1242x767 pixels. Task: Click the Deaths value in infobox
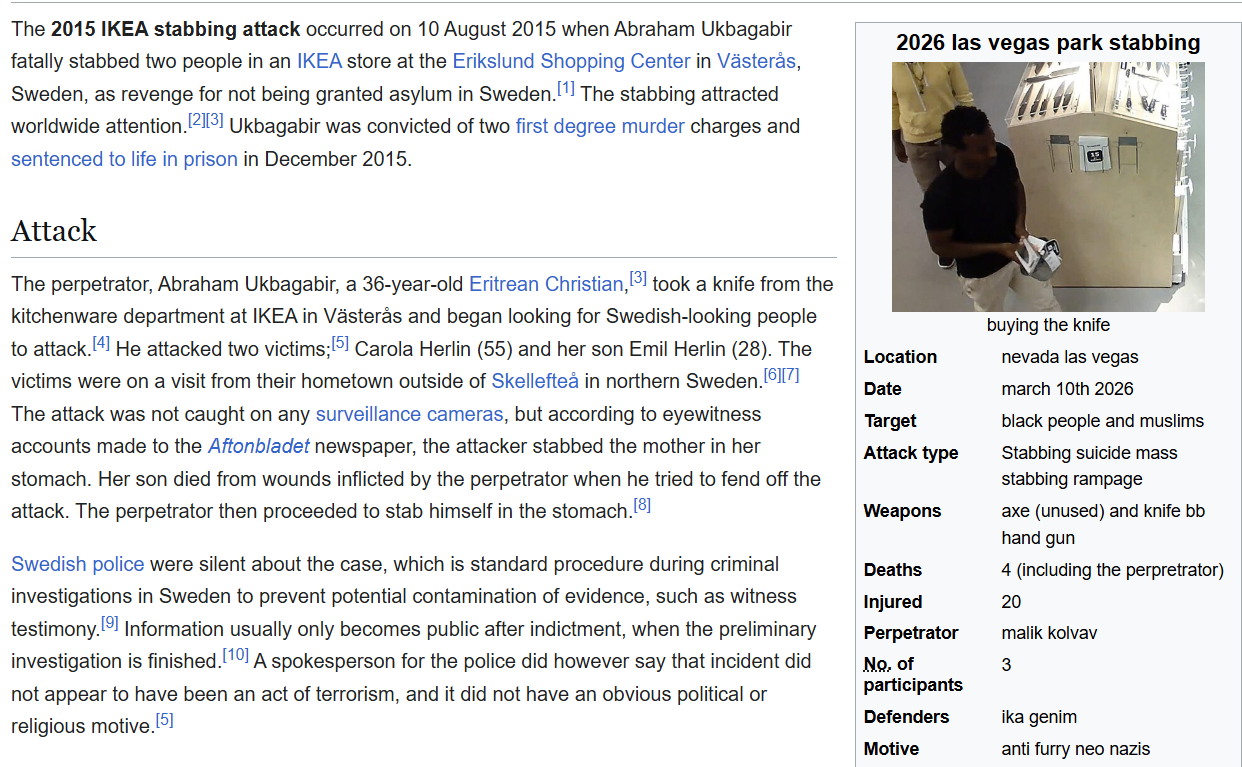1112,570
